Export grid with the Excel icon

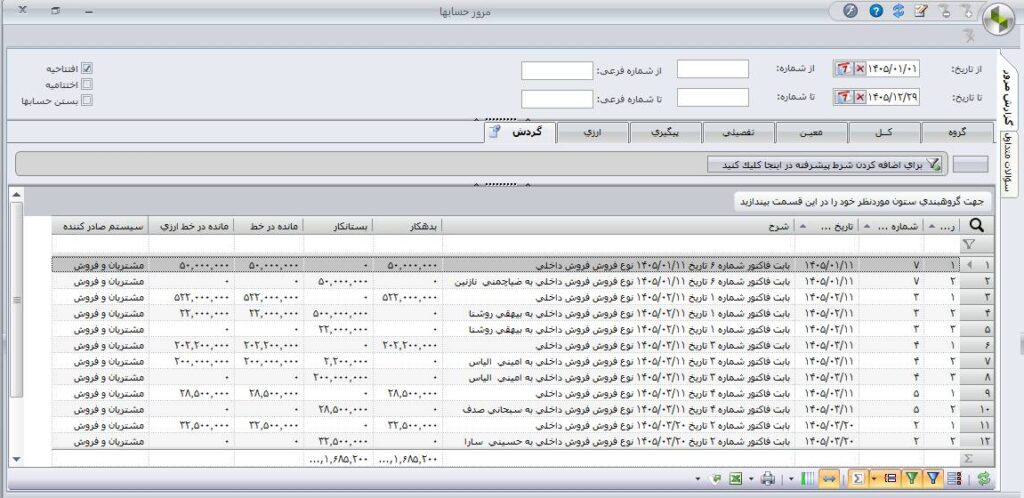point(735,478)
